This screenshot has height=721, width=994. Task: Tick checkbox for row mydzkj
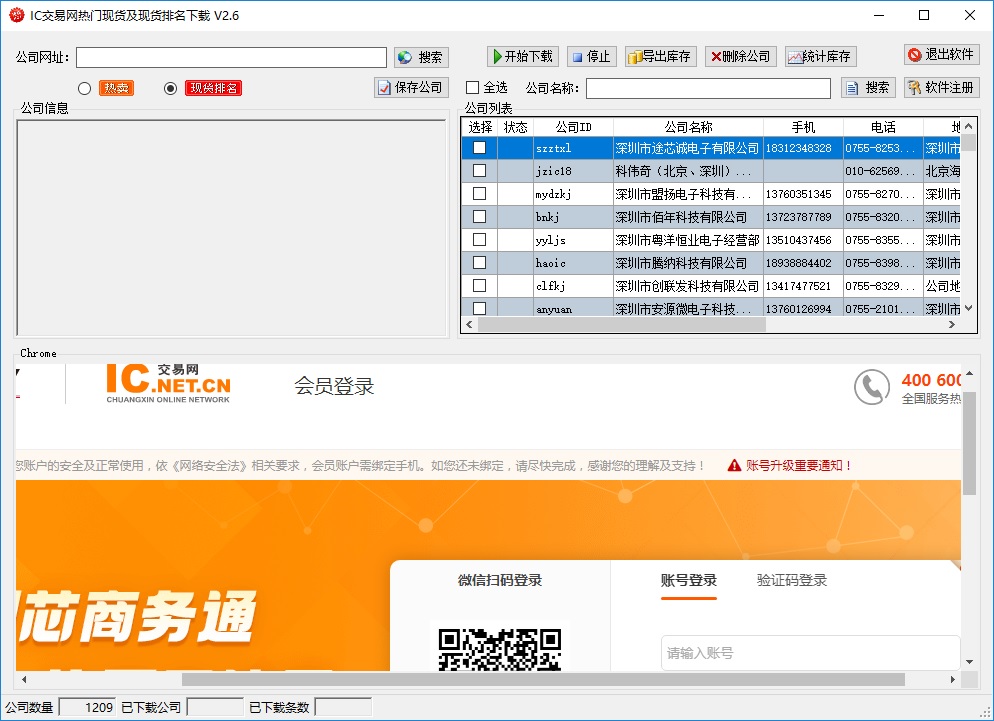tap(480, 193)
